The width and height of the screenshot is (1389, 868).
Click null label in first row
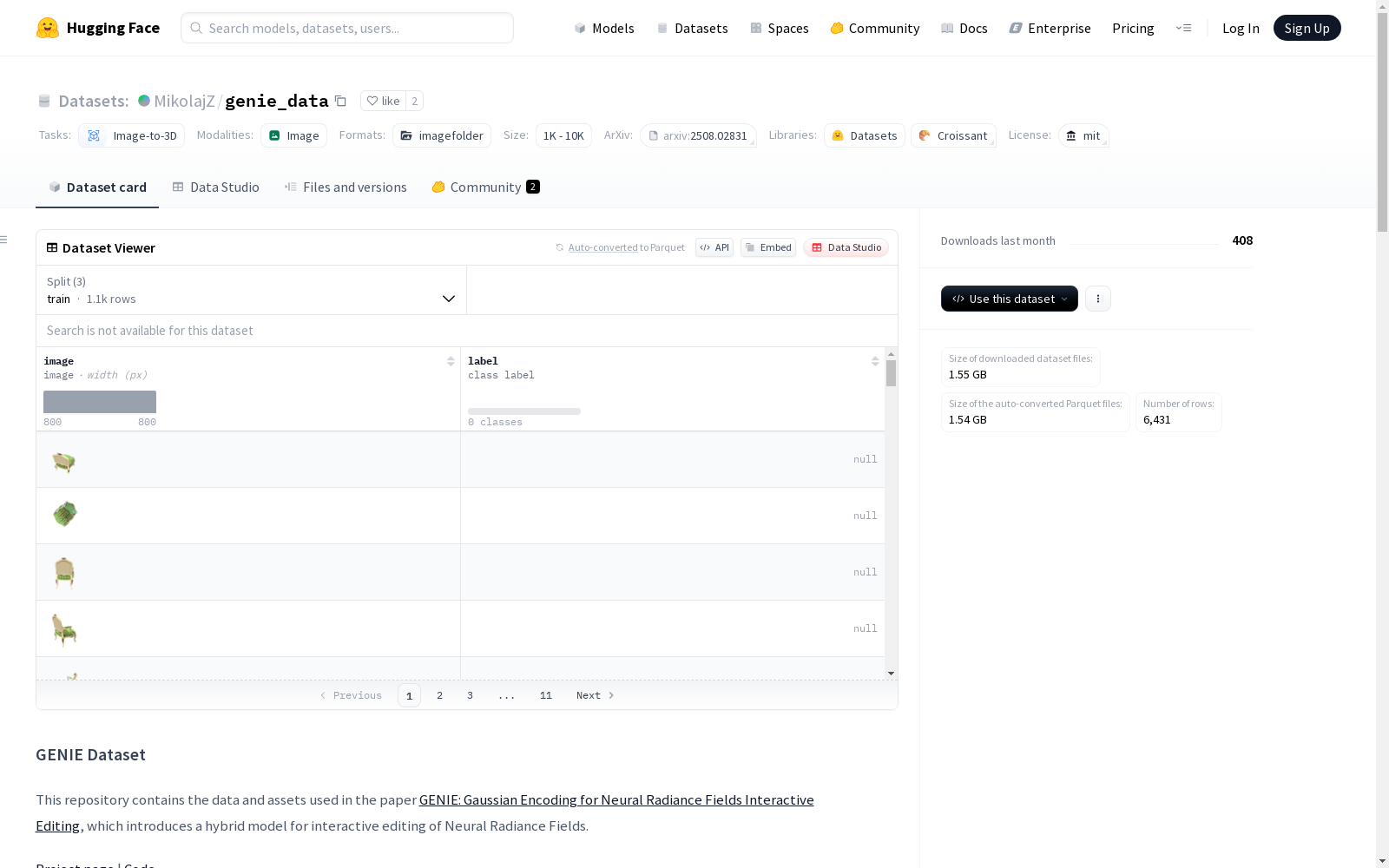tap(865, 459)
